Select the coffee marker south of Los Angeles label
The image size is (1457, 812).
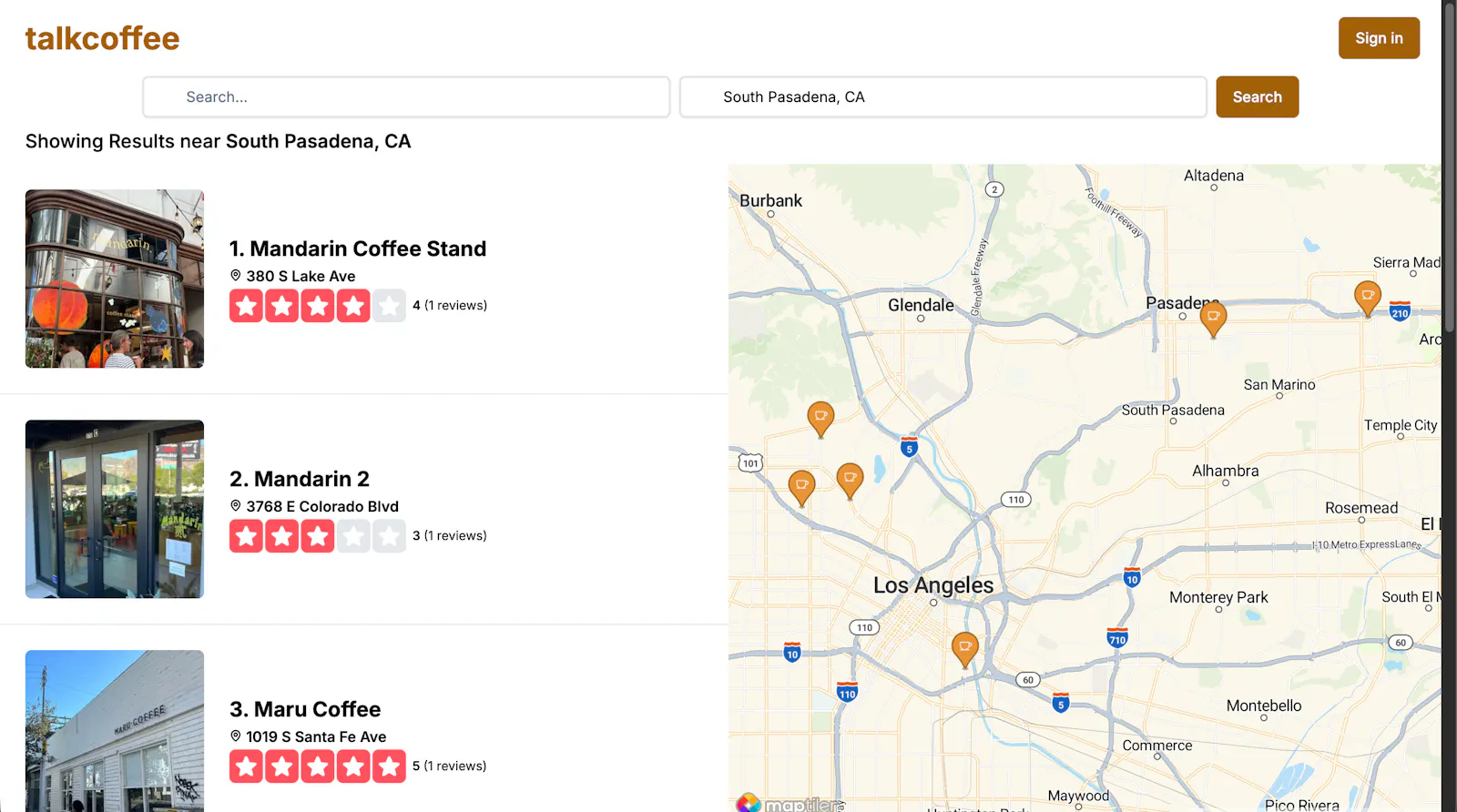pos(964,649)
